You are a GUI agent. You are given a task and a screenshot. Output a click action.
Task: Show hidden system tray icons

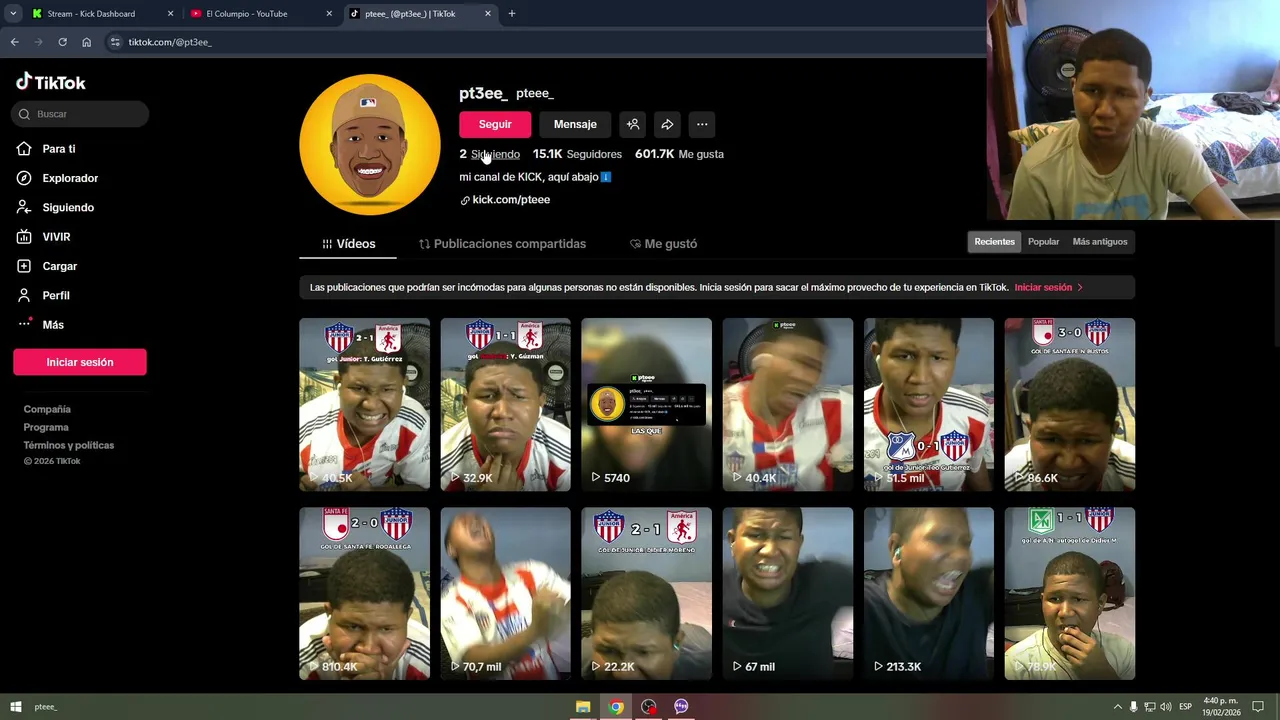point(1117,707)
